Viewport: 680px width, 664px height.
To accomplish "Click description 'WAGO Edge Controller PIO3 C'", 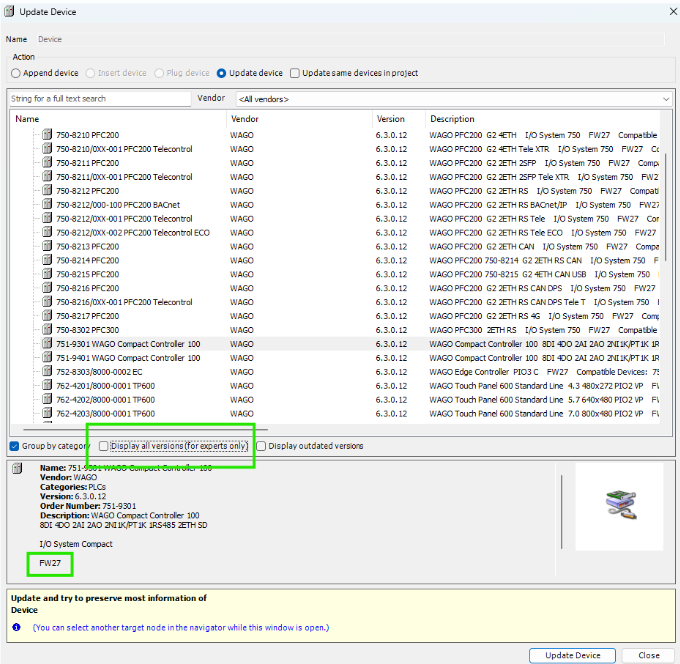I will point(484,372).
